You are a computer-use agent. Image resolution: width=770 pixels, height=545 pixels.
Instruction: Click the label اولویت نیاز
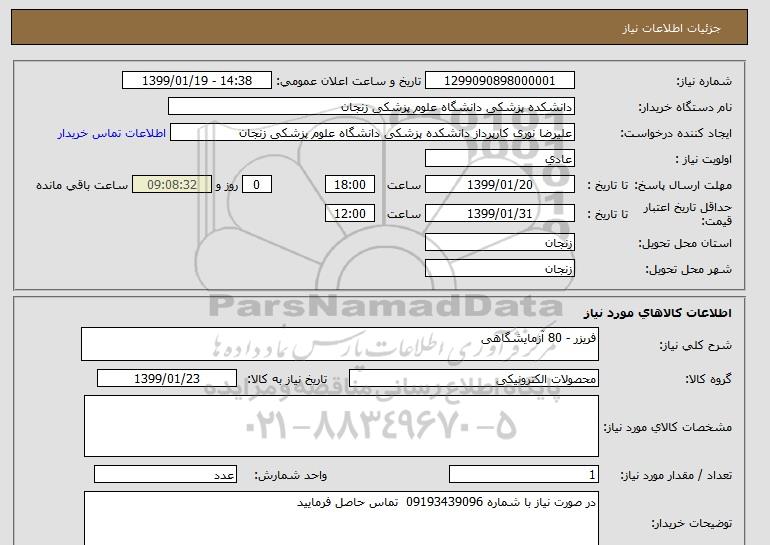click(703, 159)
